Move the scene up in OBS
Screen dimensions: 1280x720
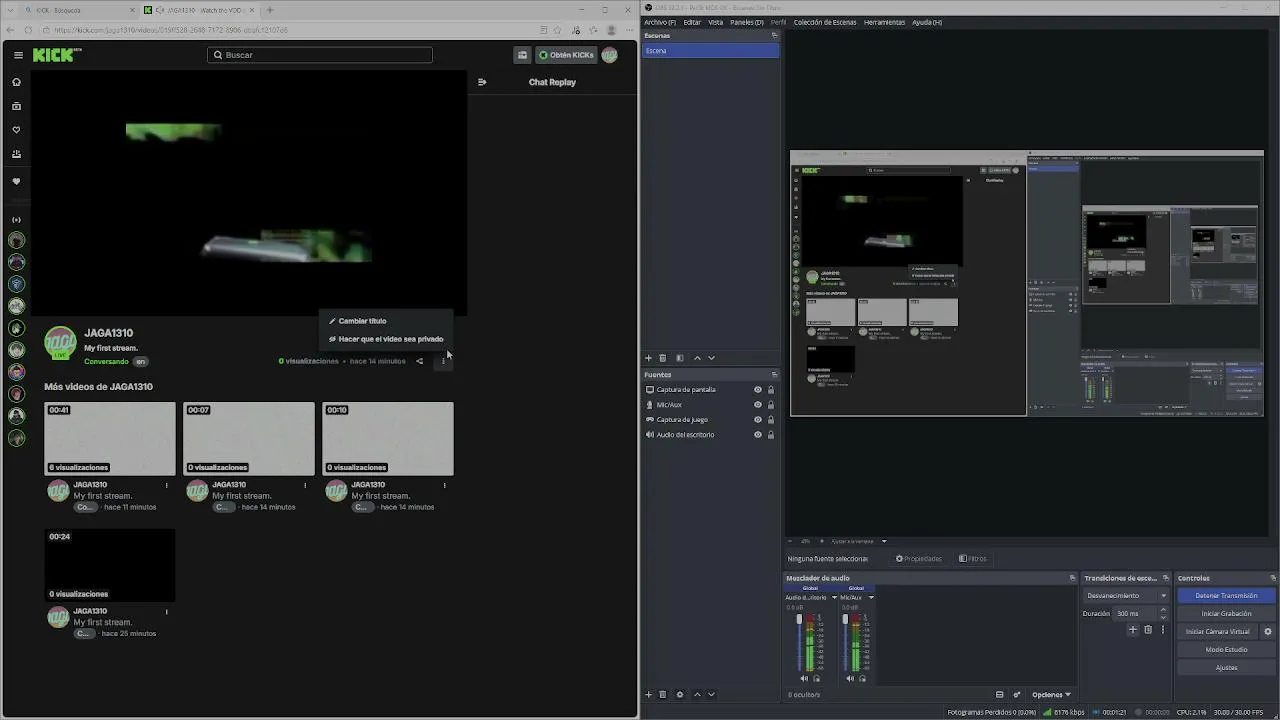click(697, 358)
